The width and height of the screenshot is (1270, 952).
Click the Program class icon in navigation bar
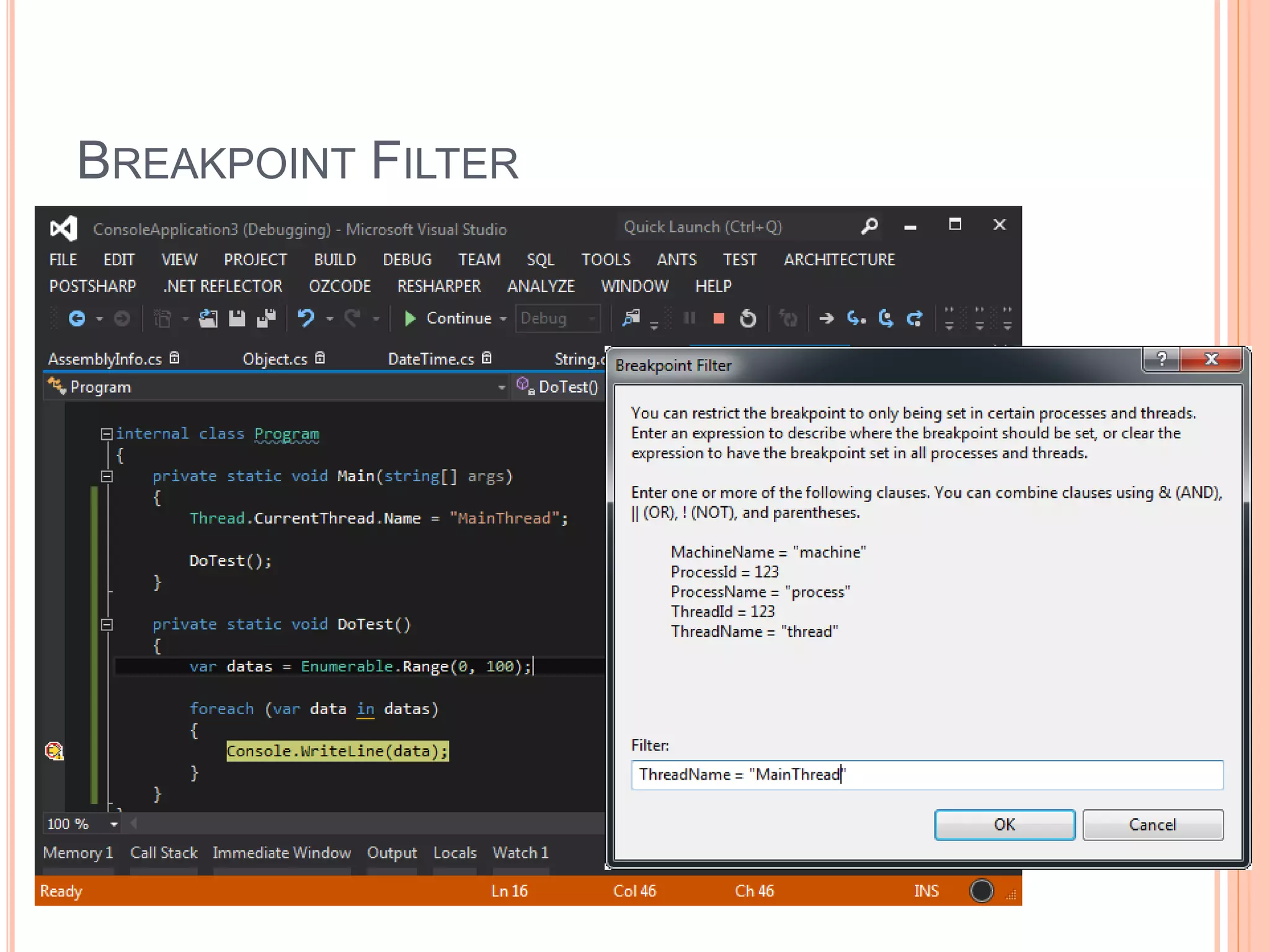click(57, 386)
